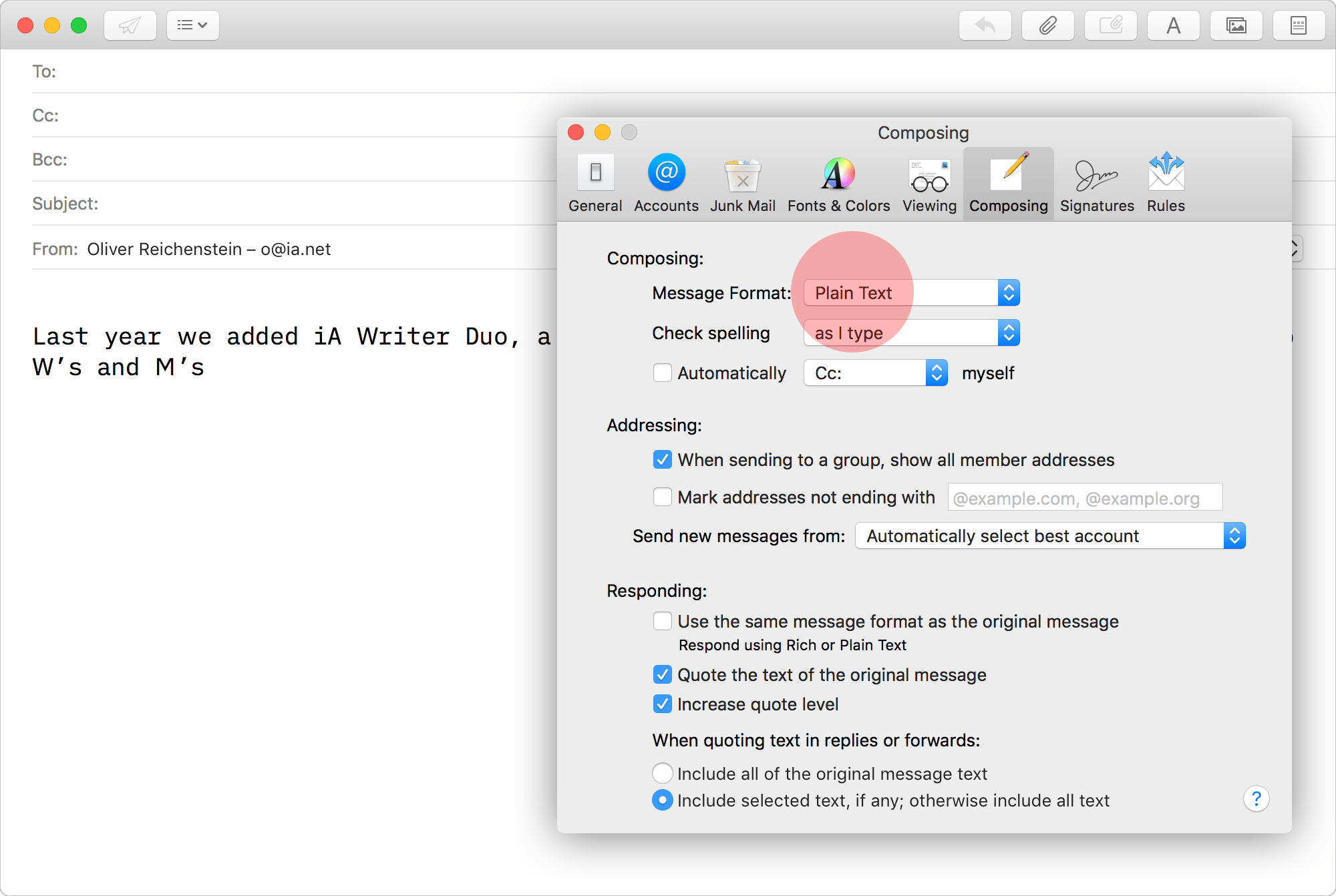Image resolution: width=1336 pixels, height=896 pixels.
Task: Enable 'Mark addresses not ending with'
Action: coord(662,497)
